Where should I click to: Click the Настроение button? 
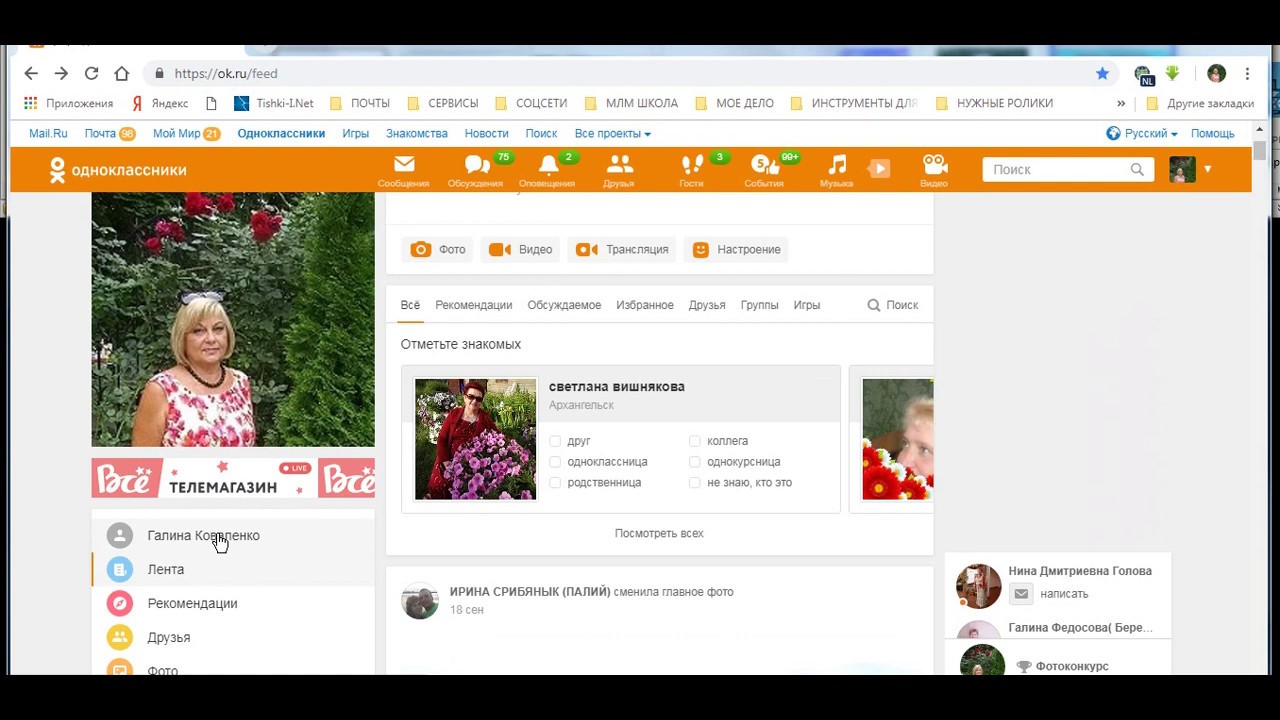pyautogui.click(x=736, y=249)
